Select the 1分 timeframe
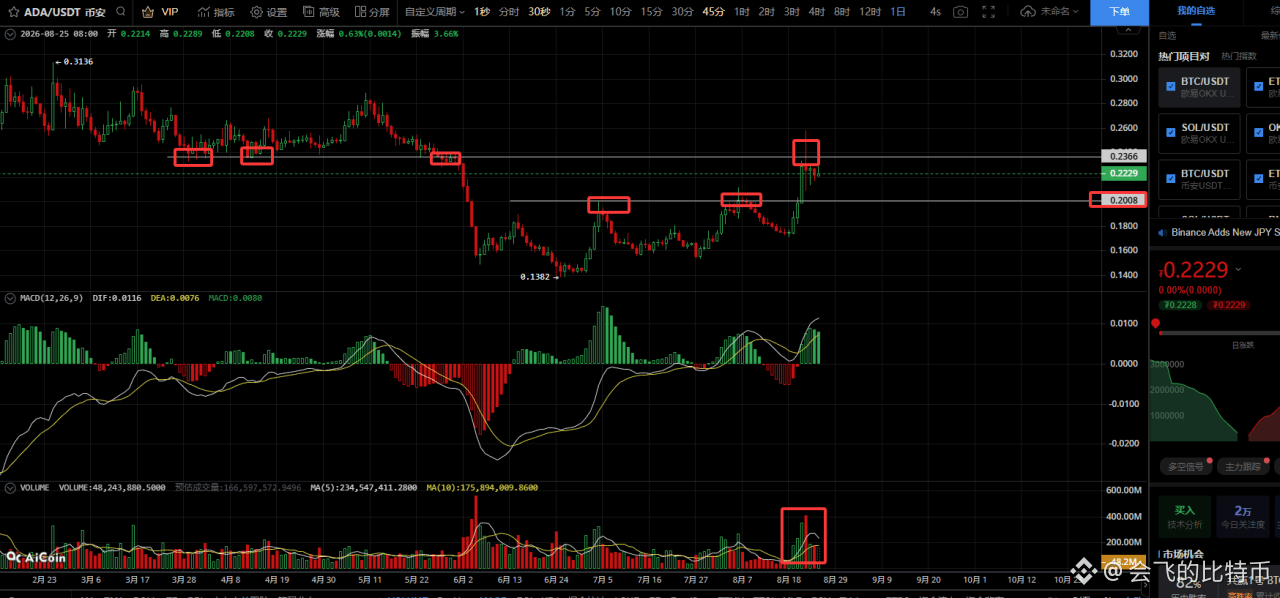This screenshot has height=598, width=1280. (567, 12)
